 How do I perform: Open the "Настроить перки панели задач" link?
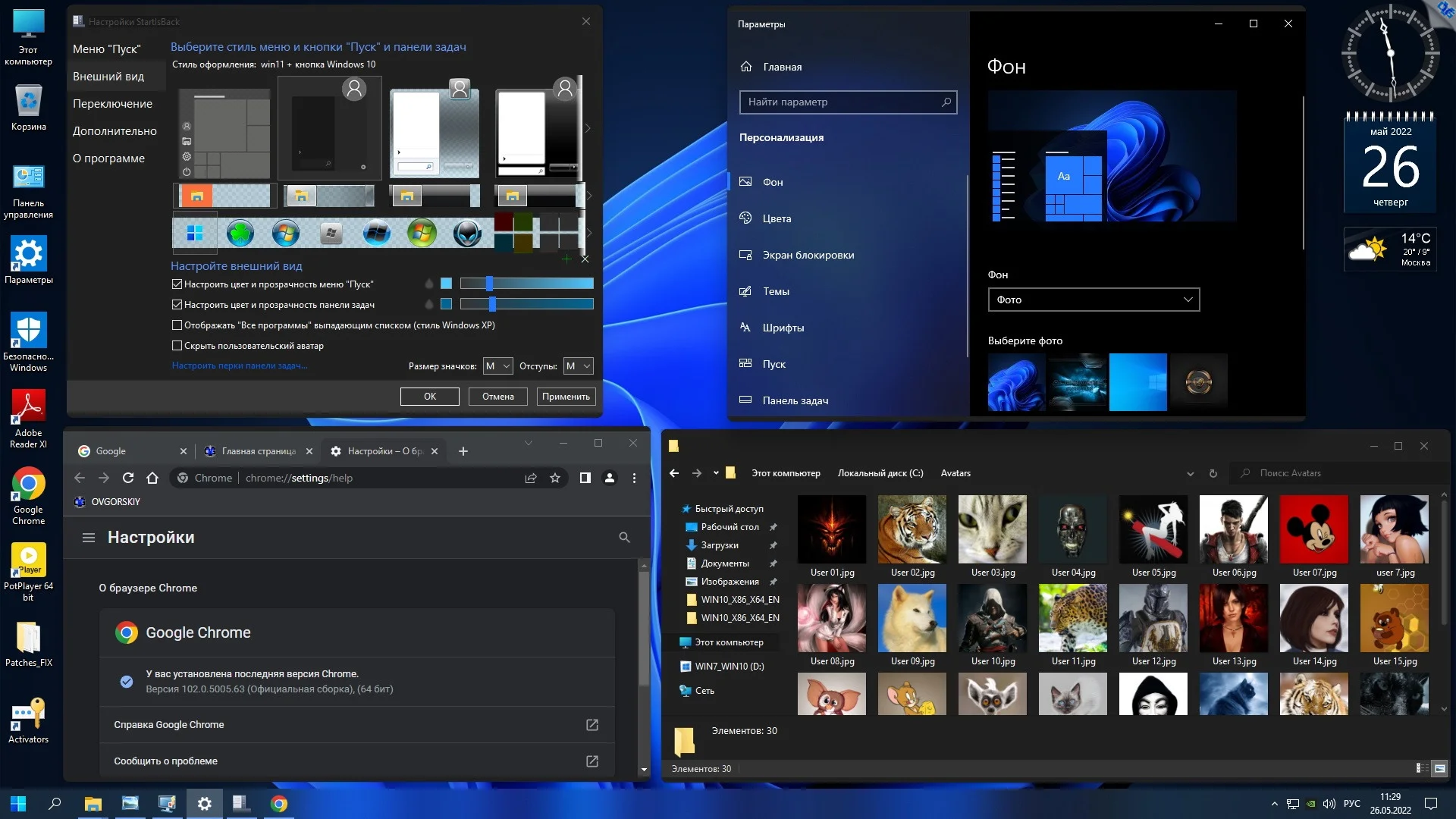coord(240,366)
